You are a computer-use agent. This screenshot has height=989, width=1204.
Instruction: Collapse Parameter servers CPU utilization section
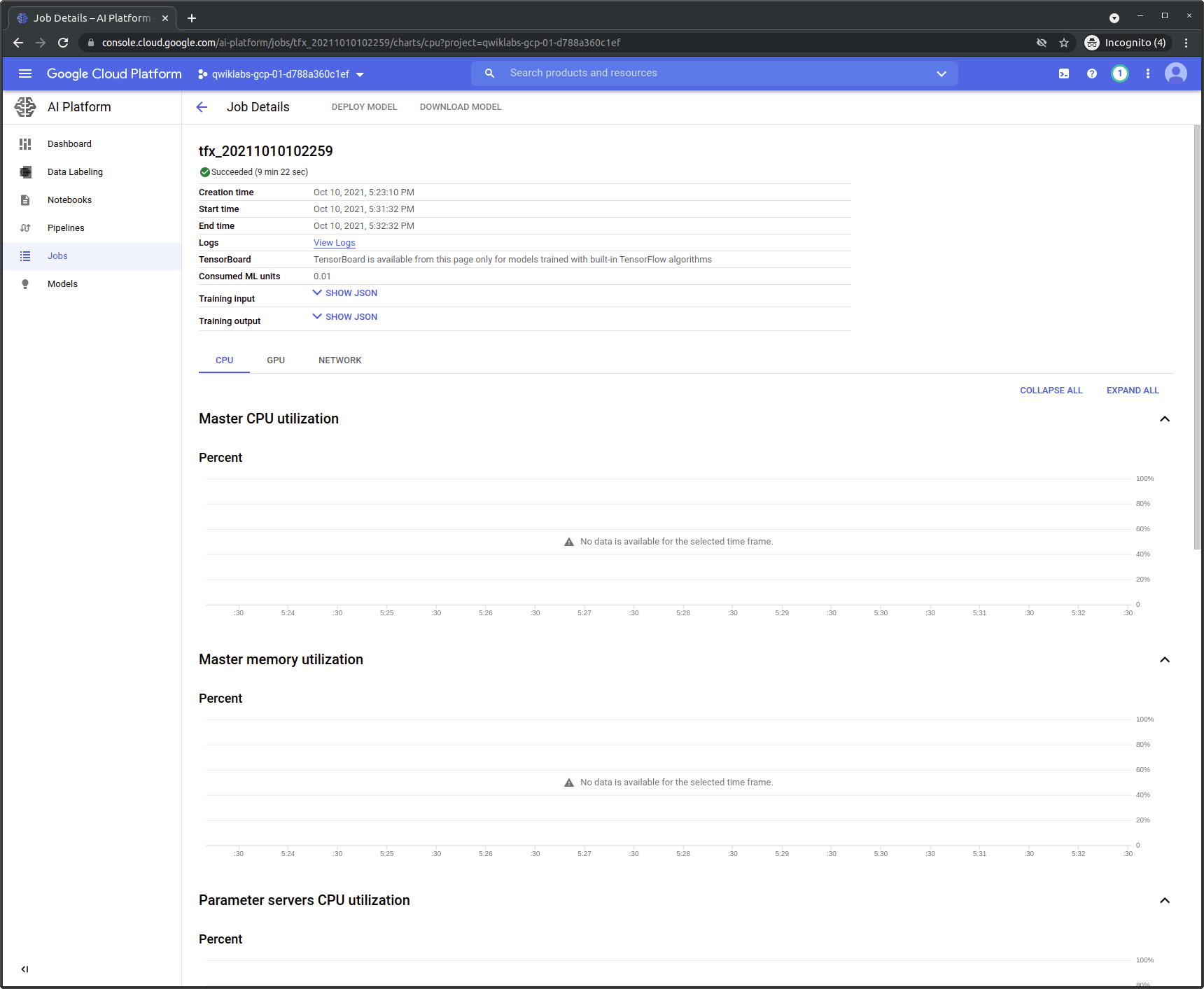coord(1165,901)
